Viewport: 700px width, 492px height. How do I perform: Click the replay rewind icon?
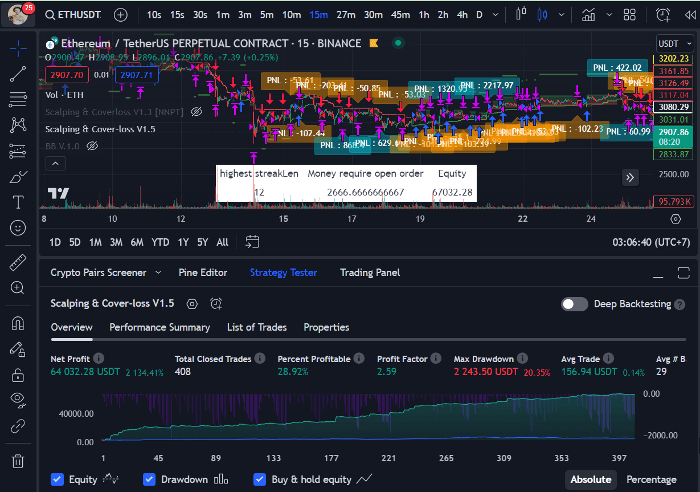(690, 15)
